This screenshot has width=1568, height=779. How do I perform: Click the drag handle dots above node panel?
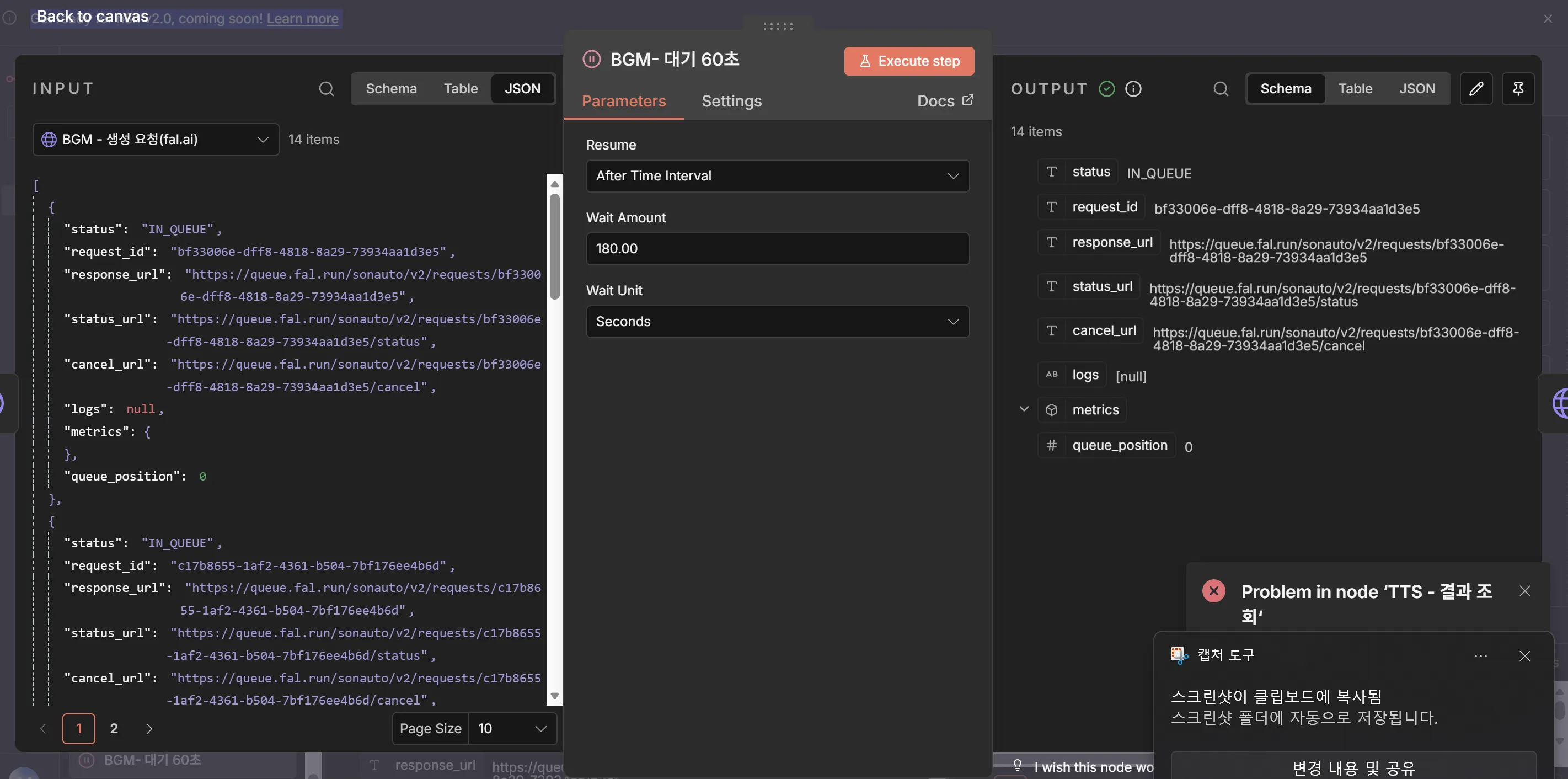[778, 26]
